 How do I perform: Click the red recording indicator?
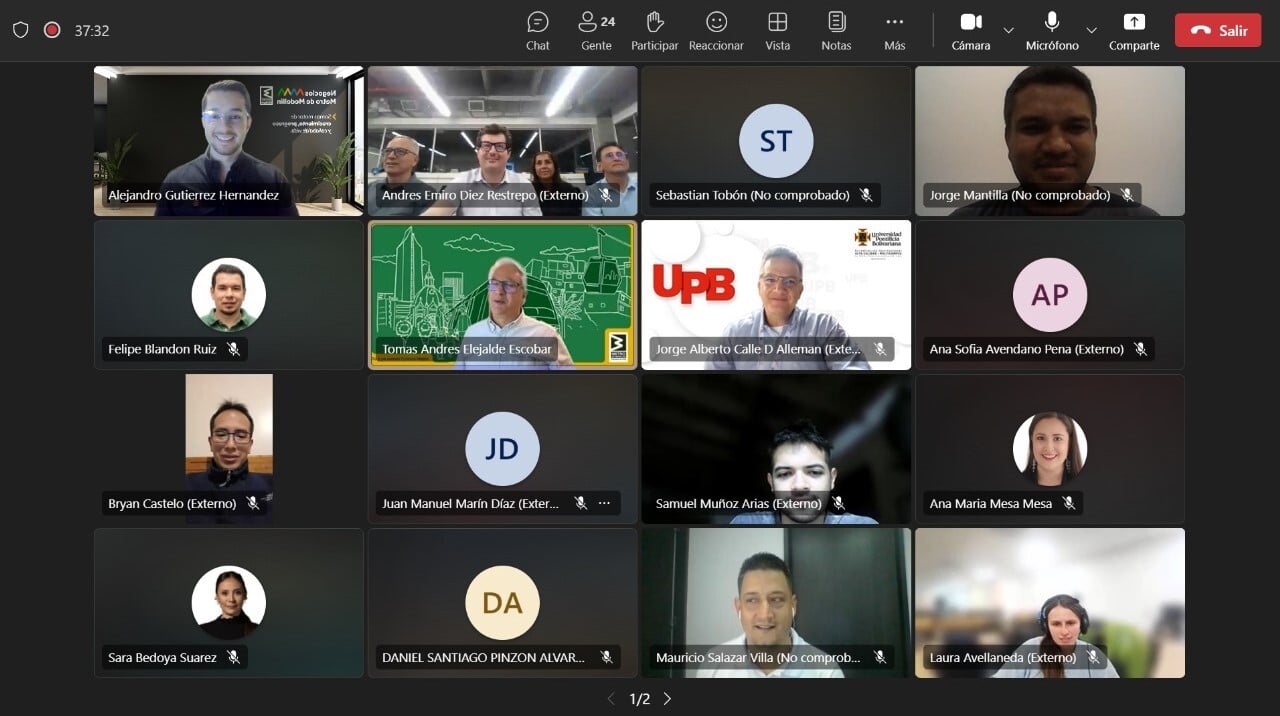point(52,30)
